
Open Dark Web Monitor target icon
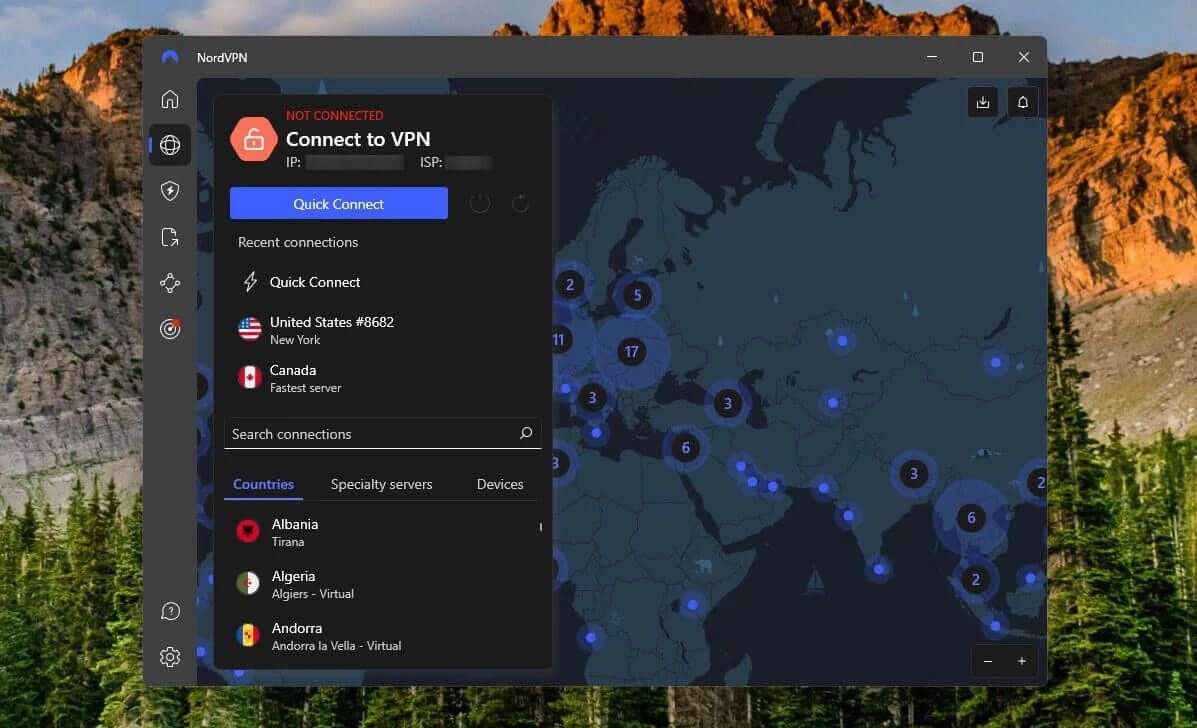point(169,328)
